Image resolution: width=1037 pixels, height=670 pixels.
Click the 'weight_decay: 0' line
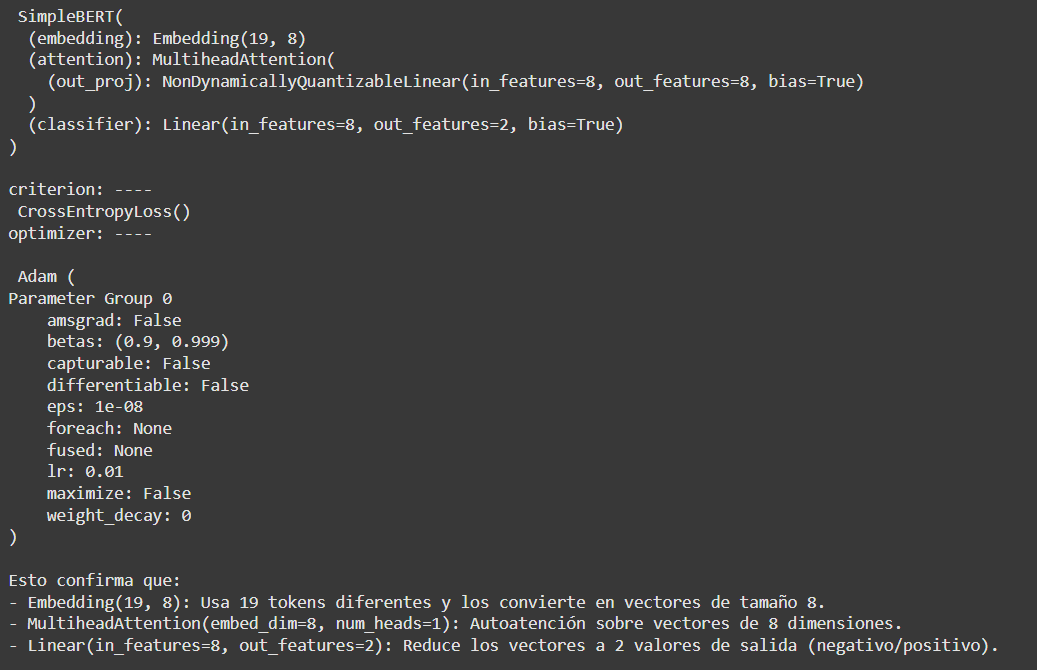[118, 516]
